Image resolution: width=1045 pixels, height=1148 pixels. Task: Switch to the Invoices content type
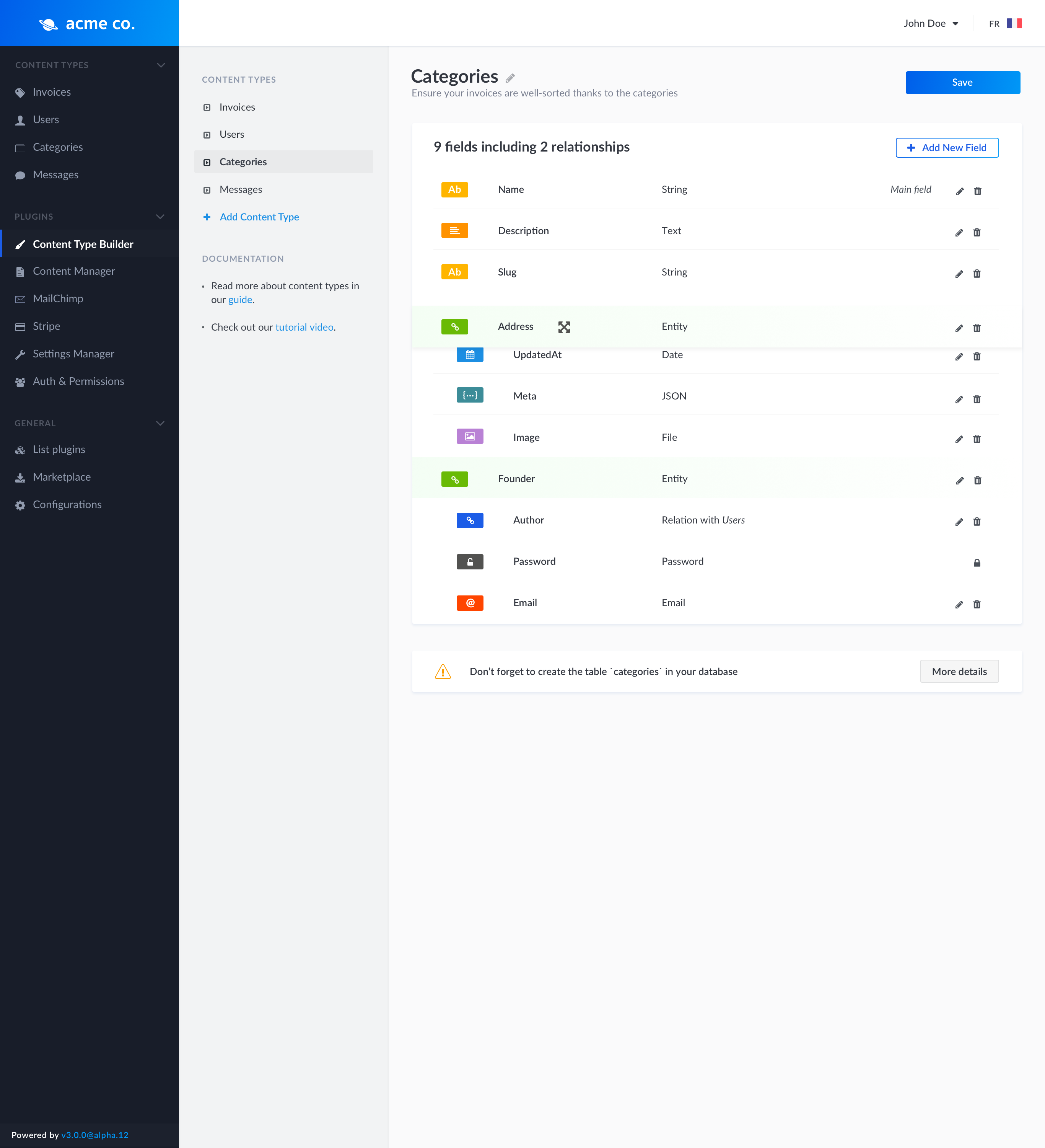click(237, 107)
